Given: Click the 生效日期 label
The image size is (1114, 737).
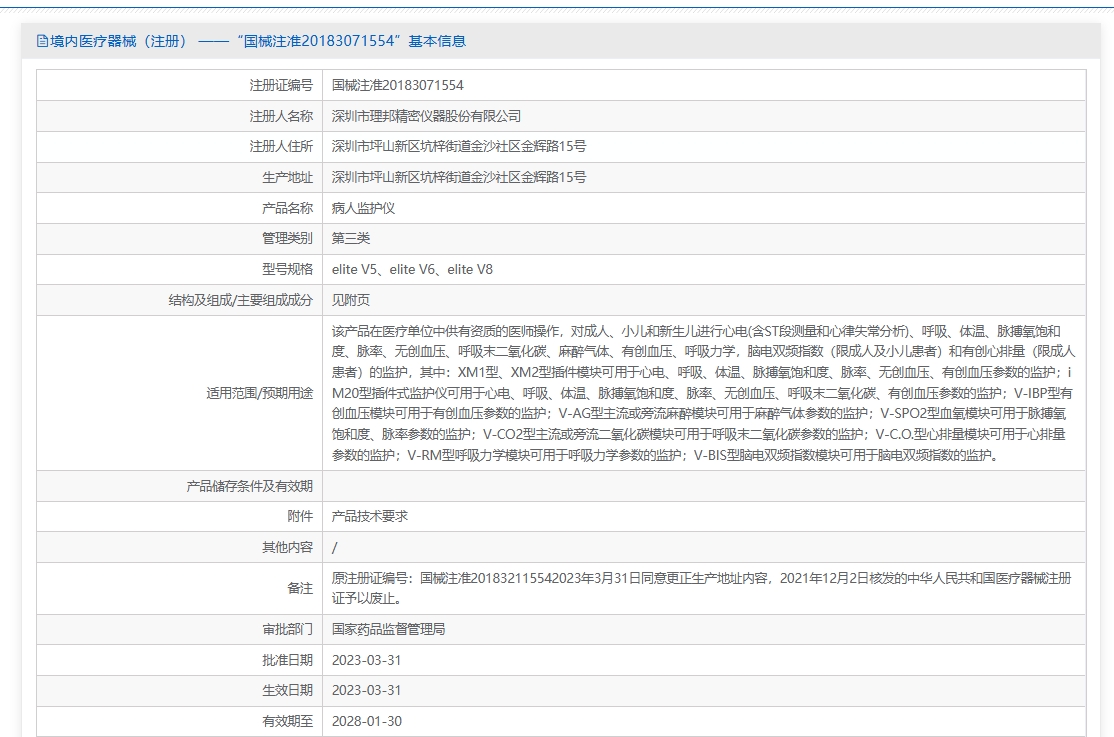Looking at the screenshot, I should [288, 690].
